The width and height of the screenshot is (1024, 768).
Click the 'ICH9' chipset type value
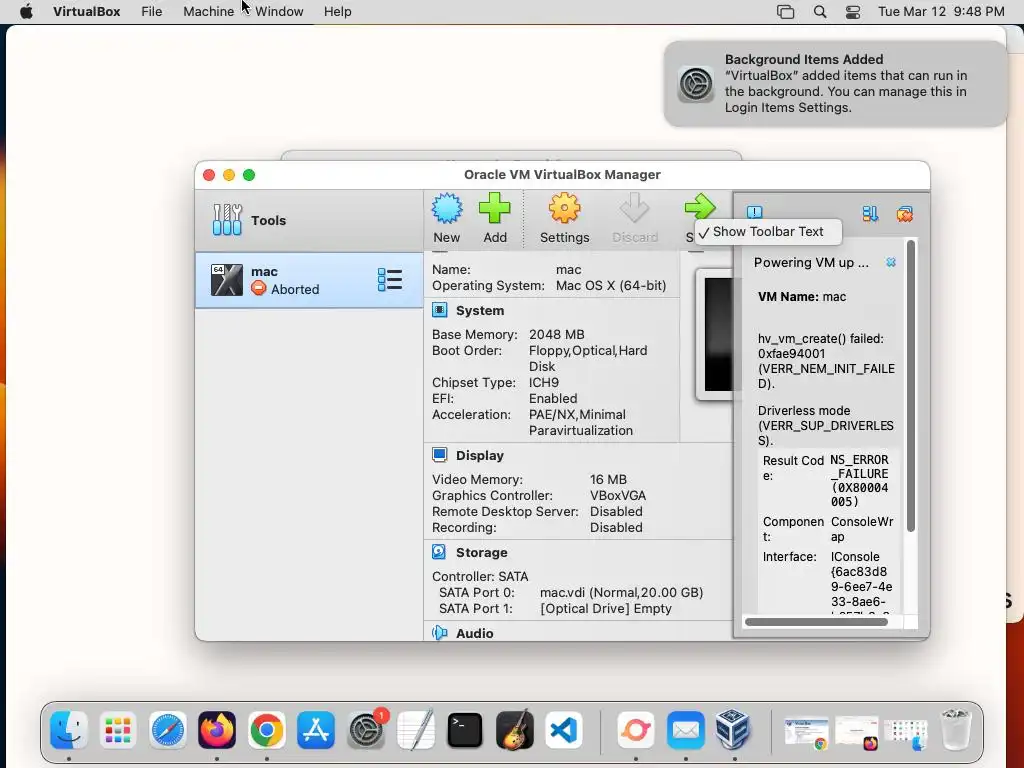[543, 382]
